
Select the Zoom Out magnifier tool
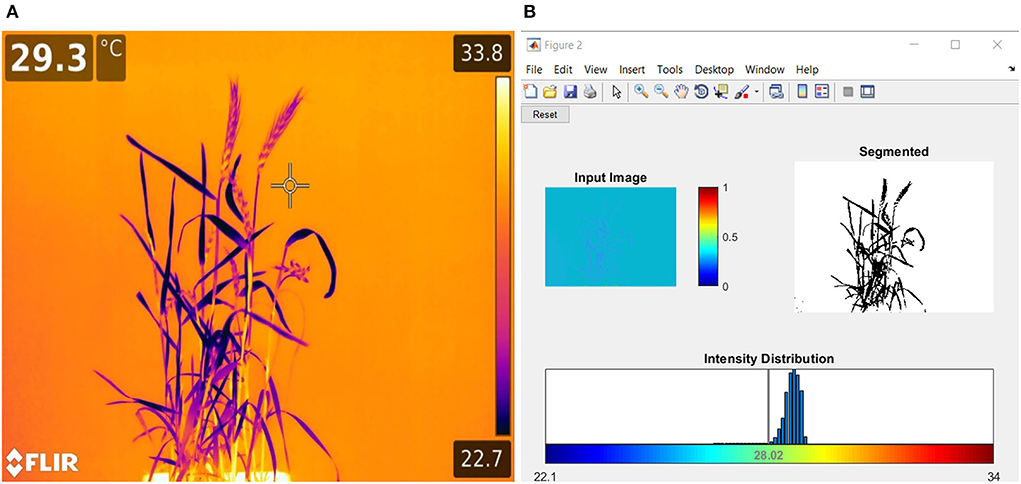pyautogui.click(x=660, y=92)
